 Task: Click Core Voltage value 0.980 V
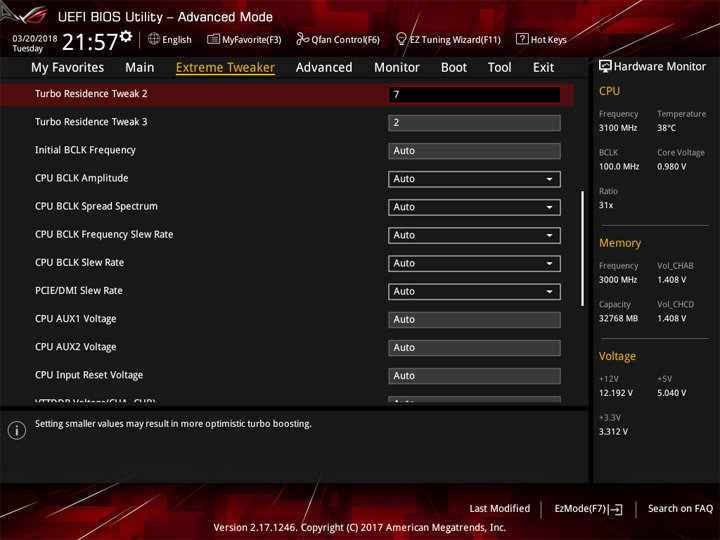(x=671, y=166)
